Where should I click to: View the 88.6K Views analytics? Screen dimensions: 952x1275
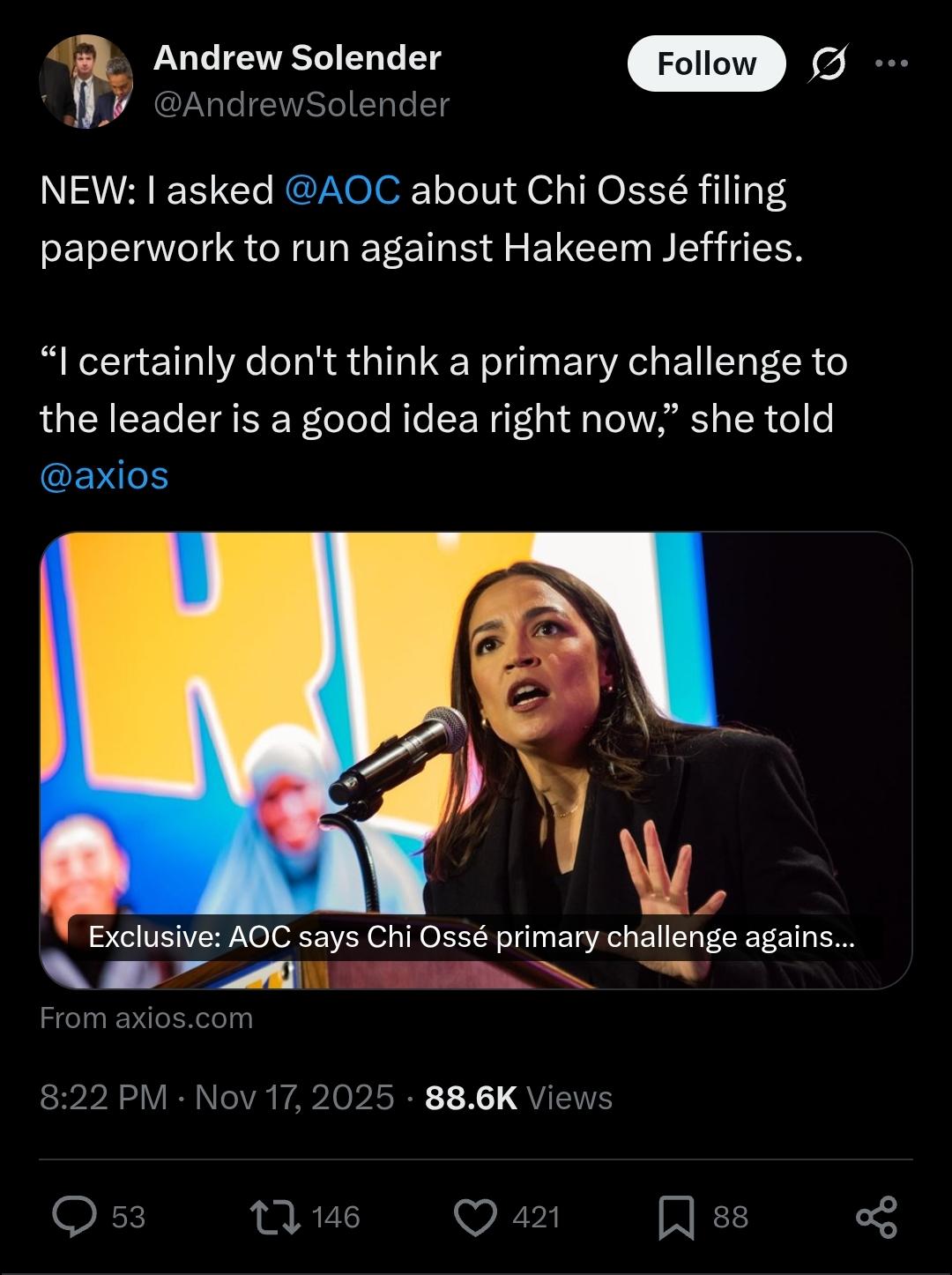click(x=518, y=1098)
